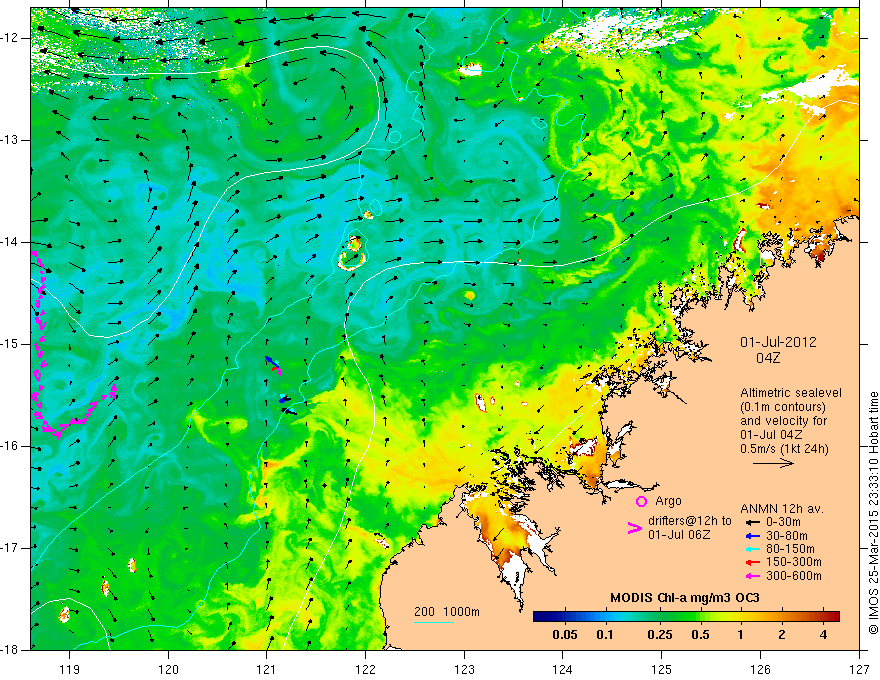Click the longitude axis label 123
The width and height of the screenshot is (880, 680).
point(464,670)
